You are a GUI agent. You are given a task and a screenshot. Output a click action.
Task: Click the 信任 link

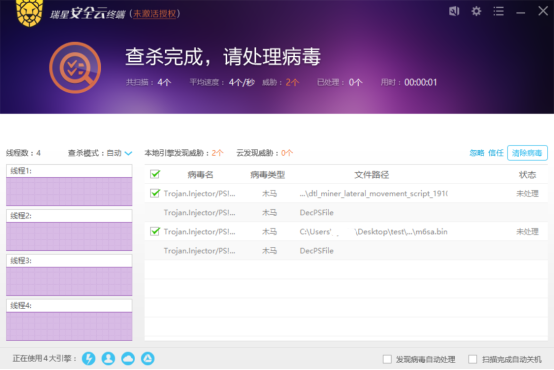[x=495, y=153]
